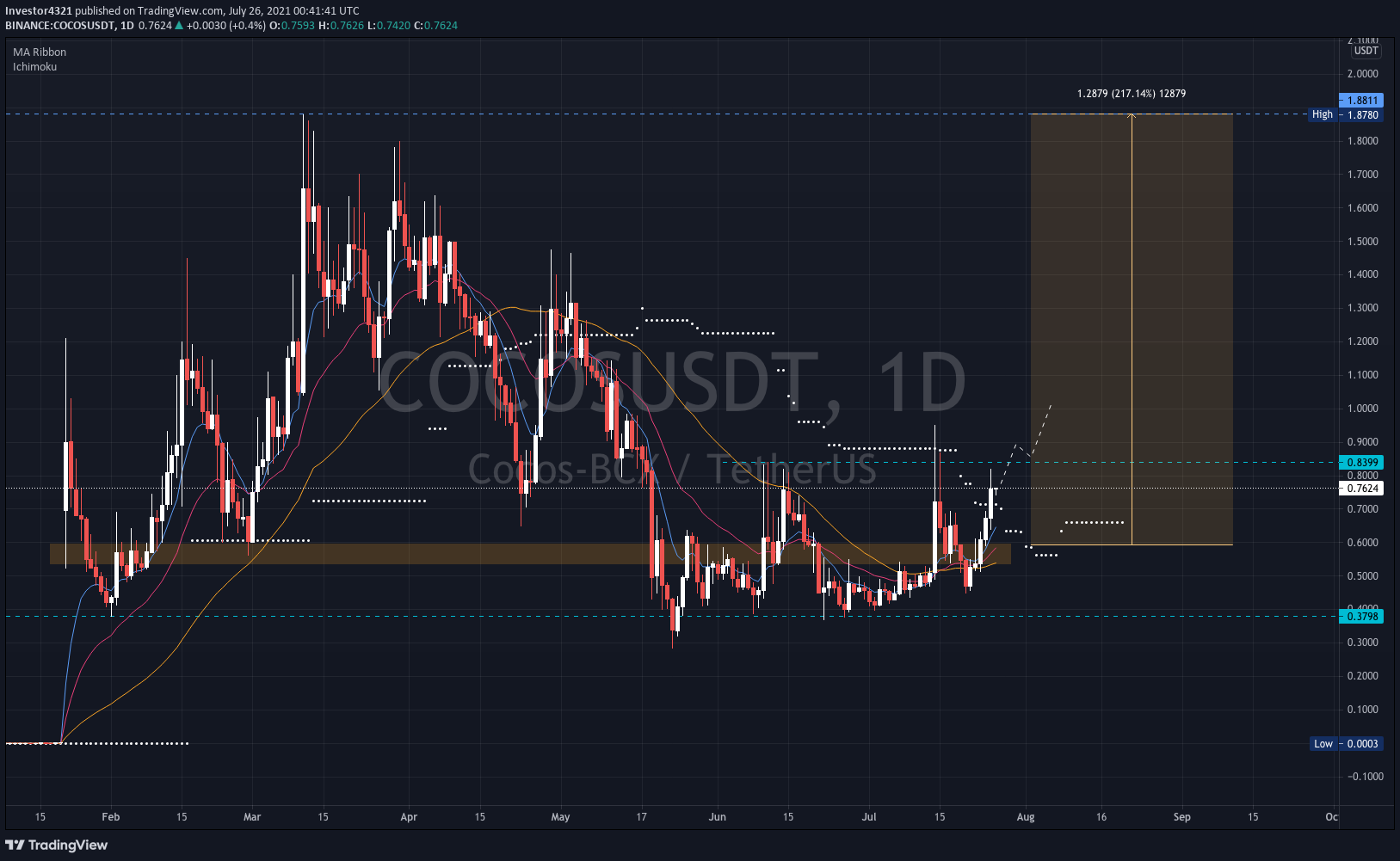Select the MA Ribbon indicator label
The image size is (1400, 861).
click(x=40, y=52)
